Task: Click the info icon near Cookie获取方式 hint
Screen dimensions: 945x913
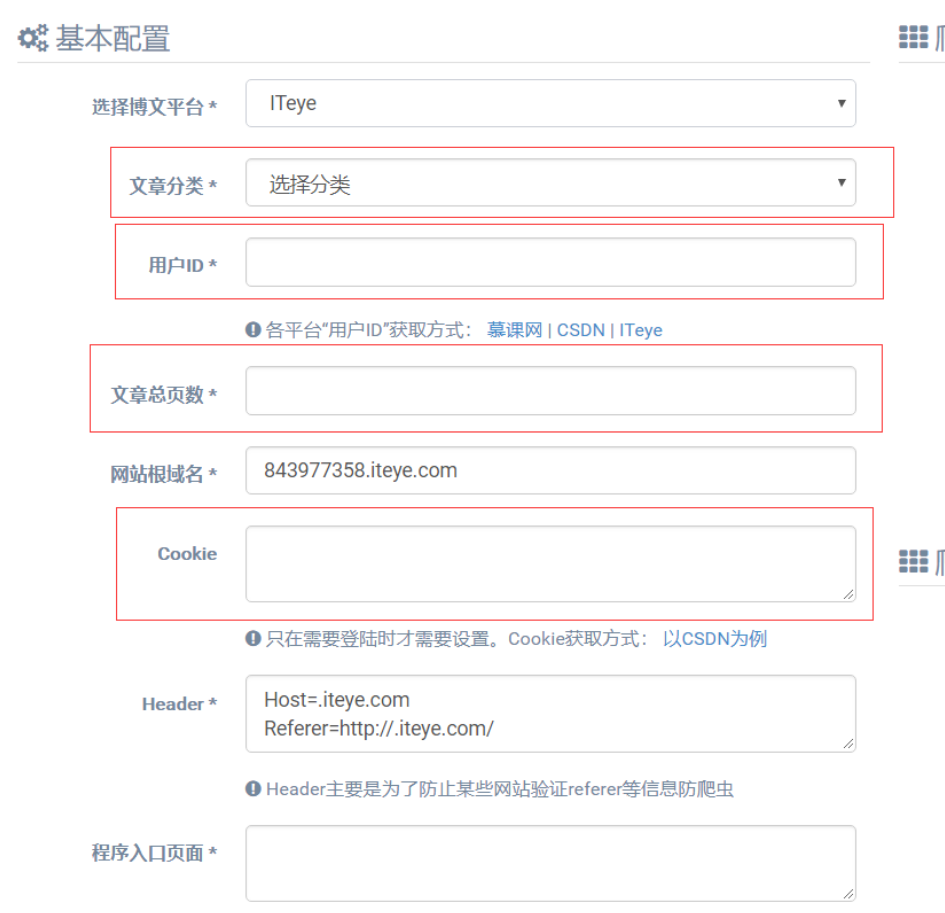Action: pyautogui.click(x=254, y=639)
